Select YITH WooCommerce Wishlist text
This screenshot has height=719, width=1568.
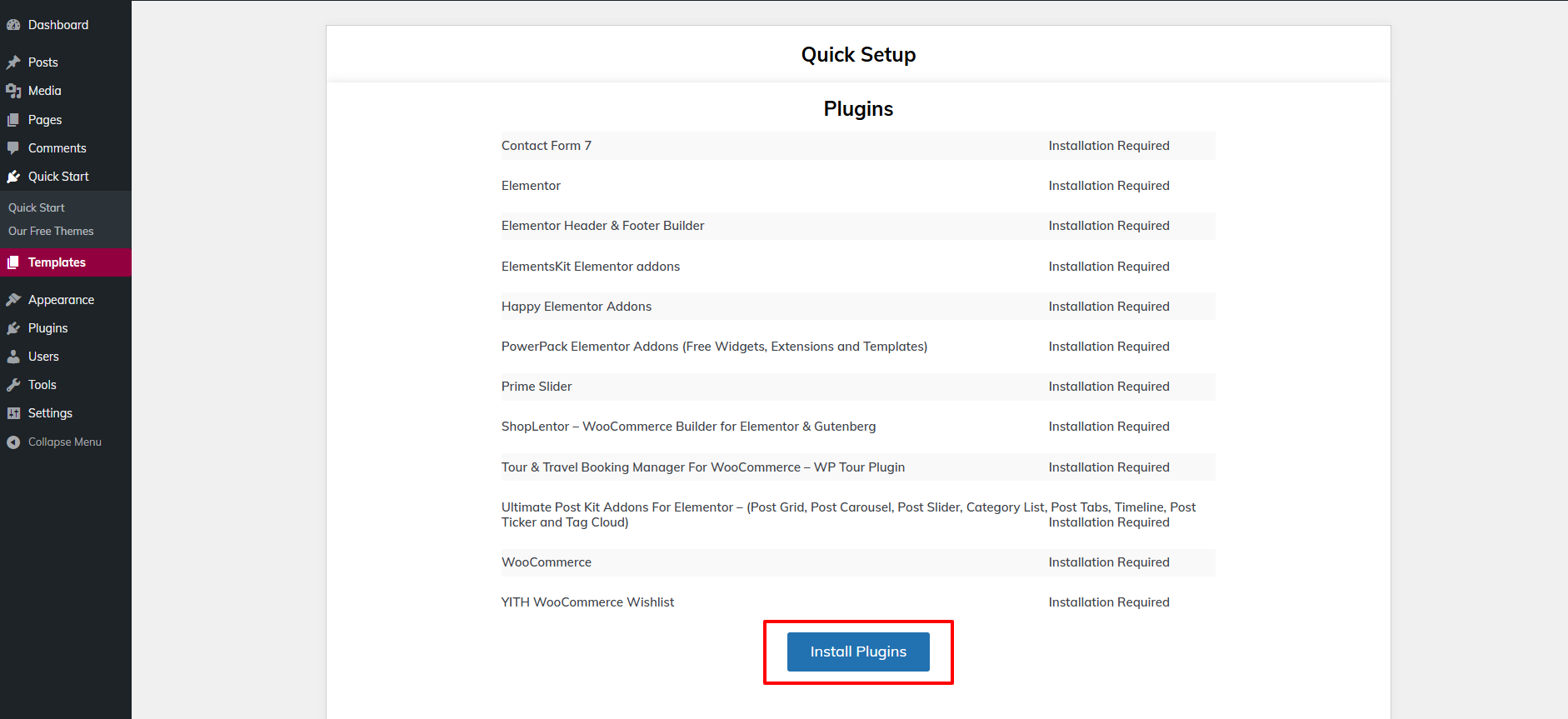[x=587, y=602]
